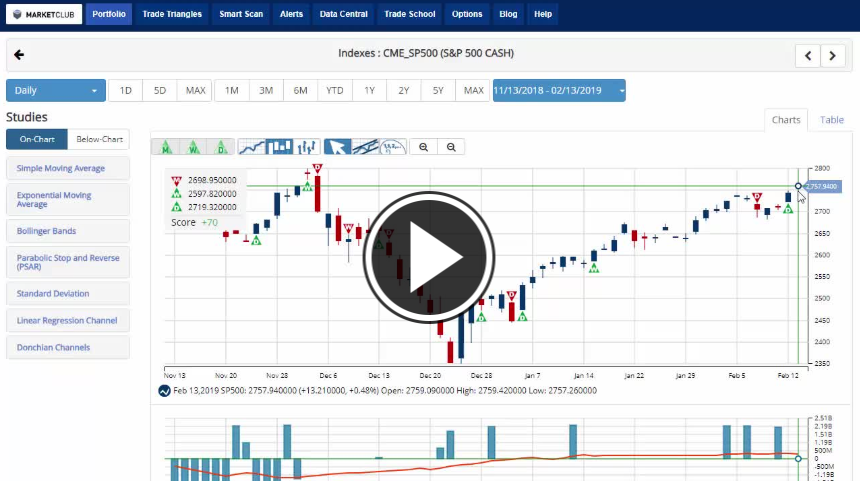Screen dimensions: 860x481
Task: Click the MarketClub logo
Action: tap(44, 14)
